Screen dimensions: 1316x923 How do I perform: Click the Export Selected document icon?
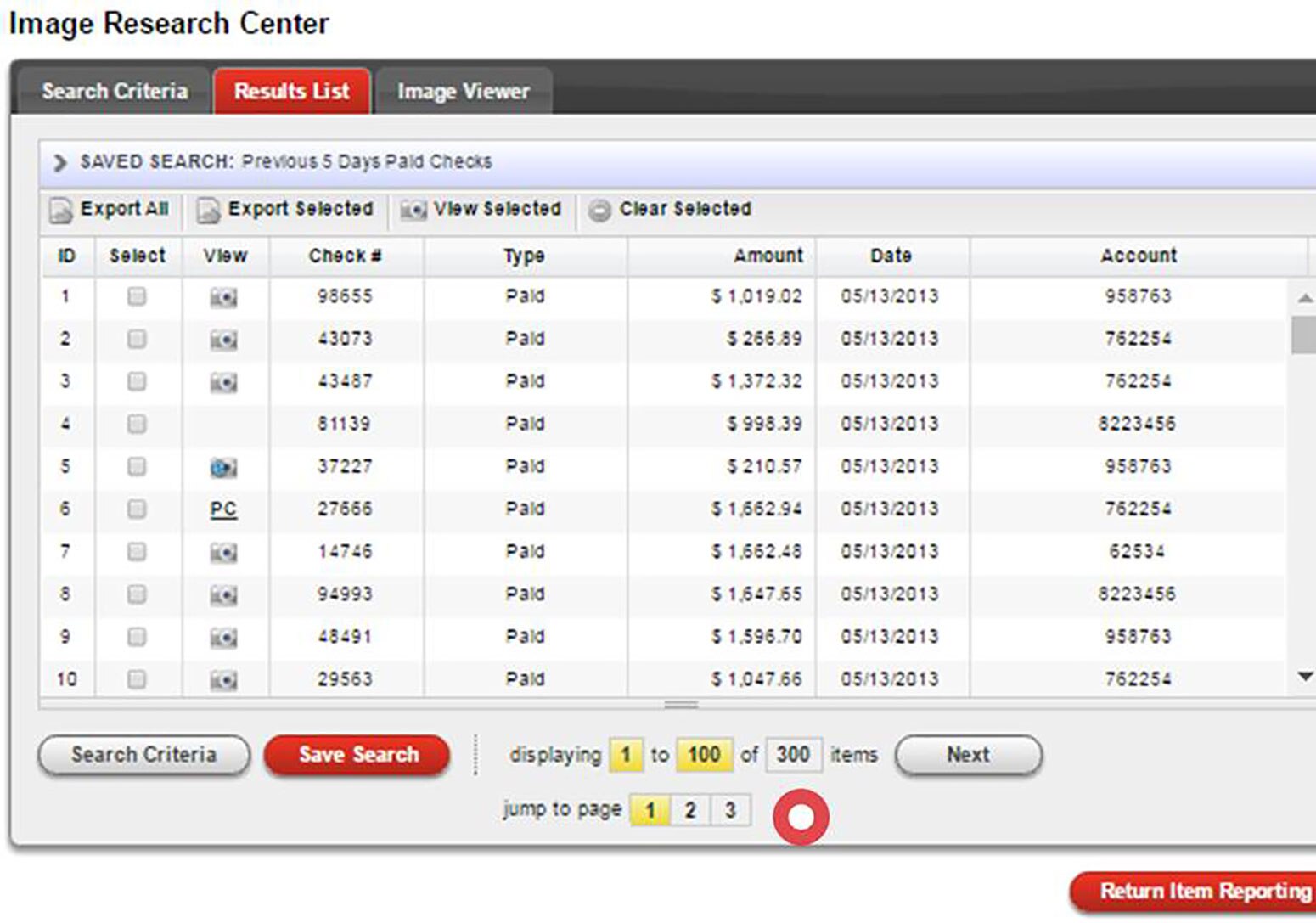coord(208,210)
